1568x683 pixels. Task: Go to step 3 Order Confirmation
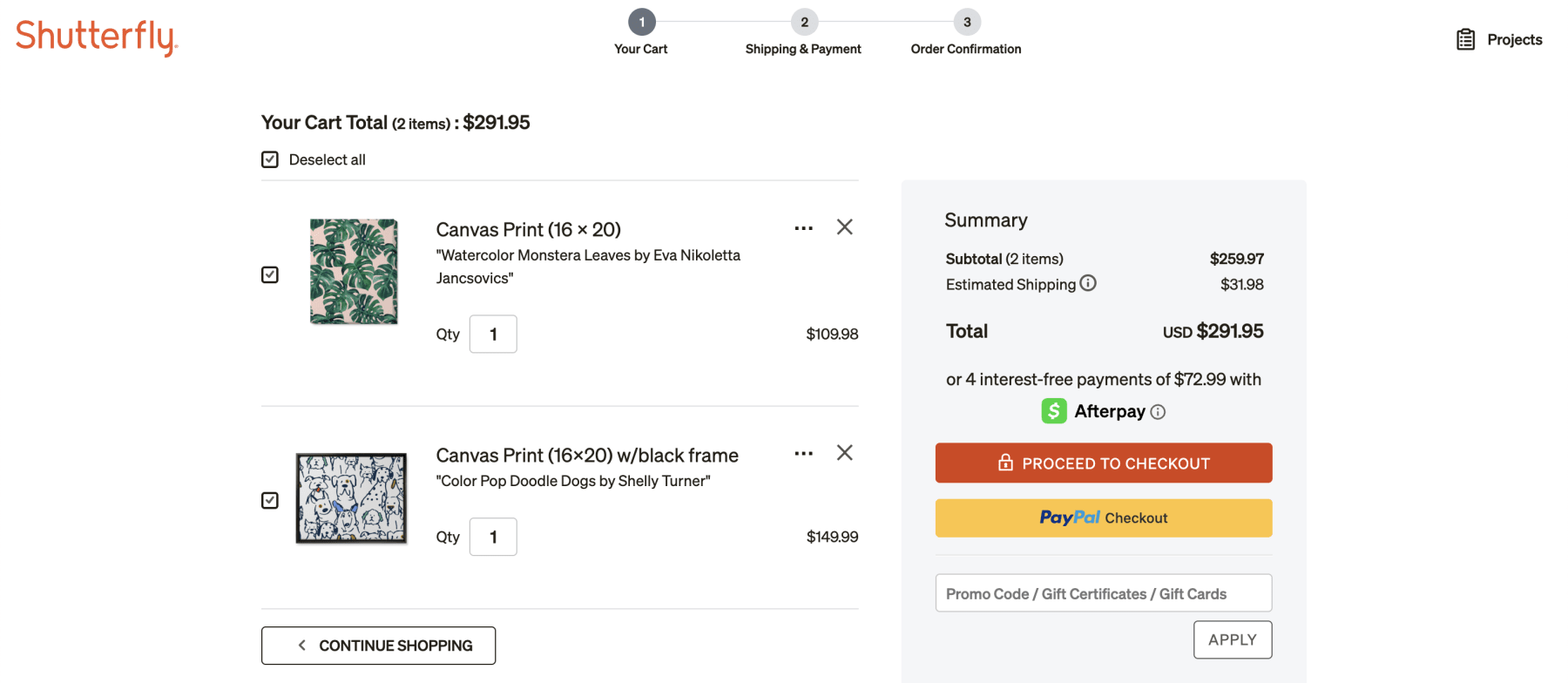[x=966, y=23]
